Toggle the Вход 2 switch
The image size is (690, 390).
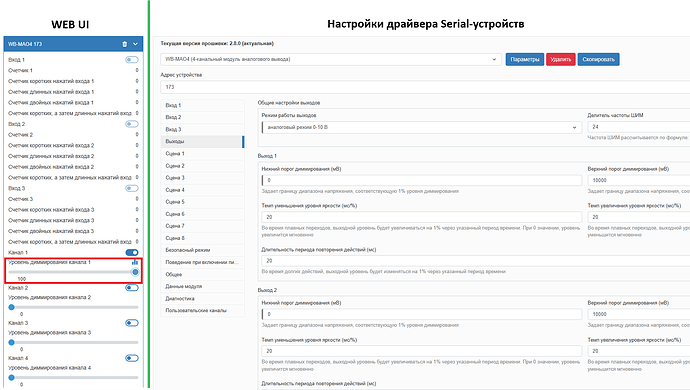pyautogui.click(x=132, y=124)
